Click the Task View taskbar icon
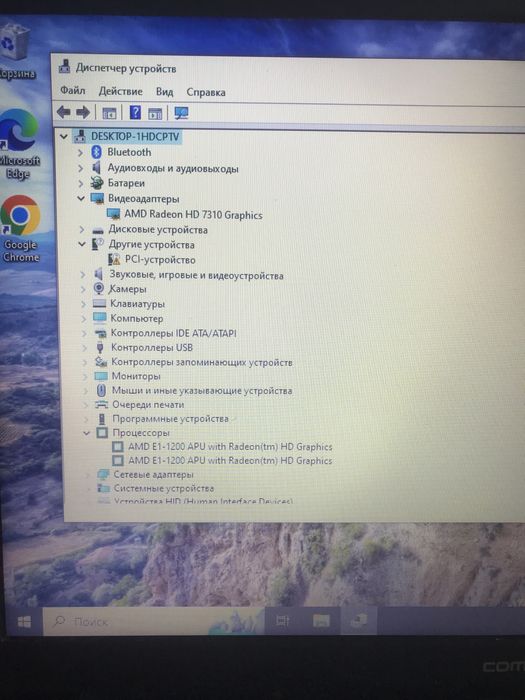 pyautogui.click(x=283, y=620)
